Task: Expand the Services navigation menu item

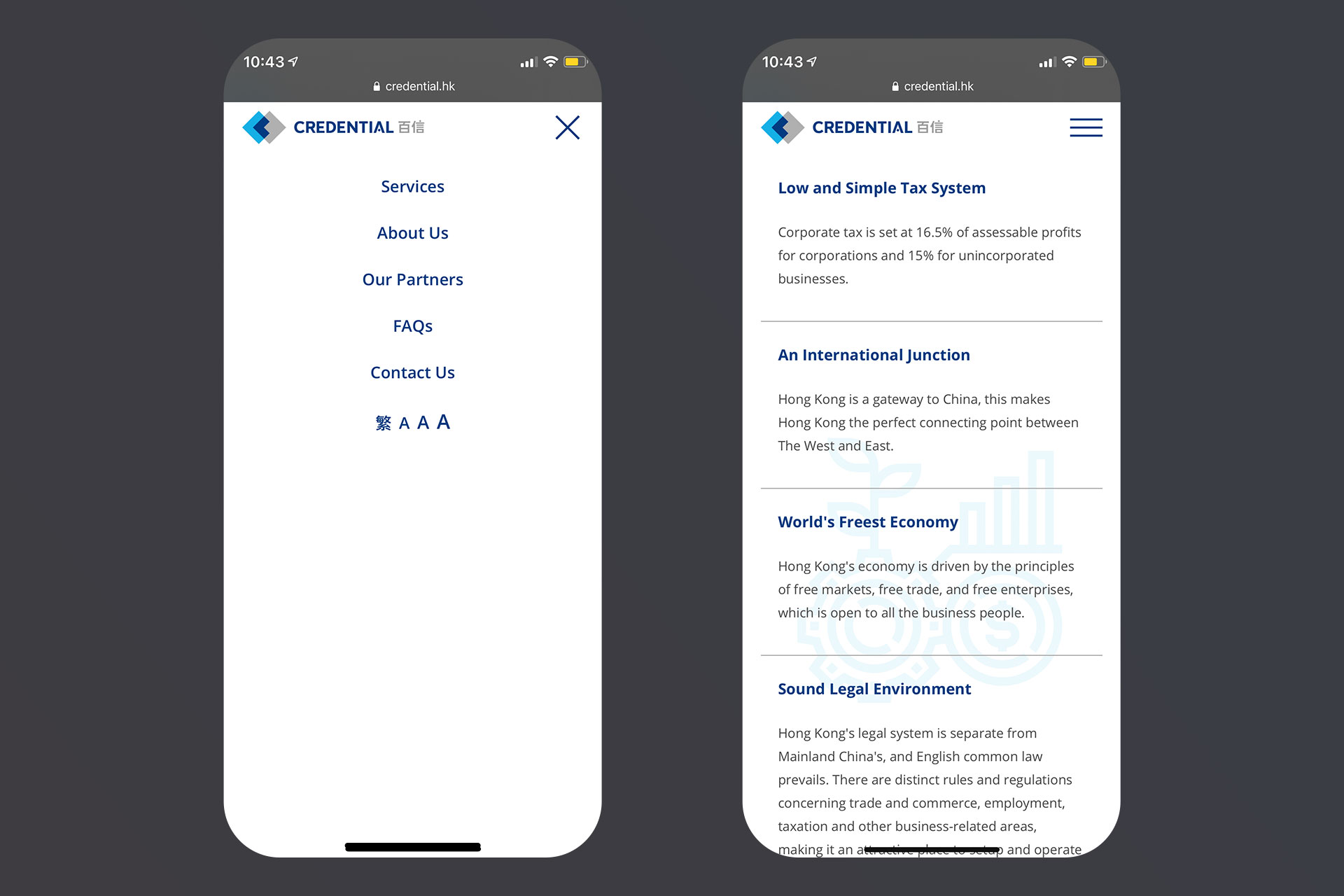Action: (413, 186)
